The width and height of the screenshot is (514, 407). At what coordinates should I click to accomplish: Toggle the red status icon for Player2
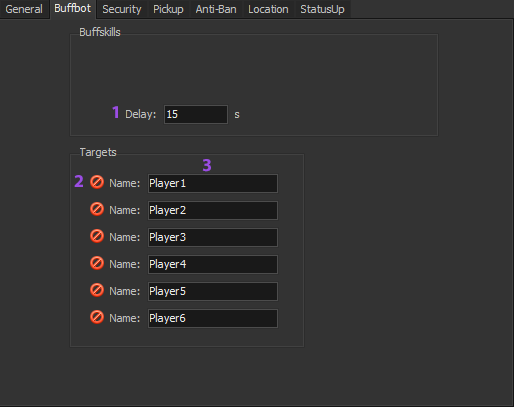point(97,209)
